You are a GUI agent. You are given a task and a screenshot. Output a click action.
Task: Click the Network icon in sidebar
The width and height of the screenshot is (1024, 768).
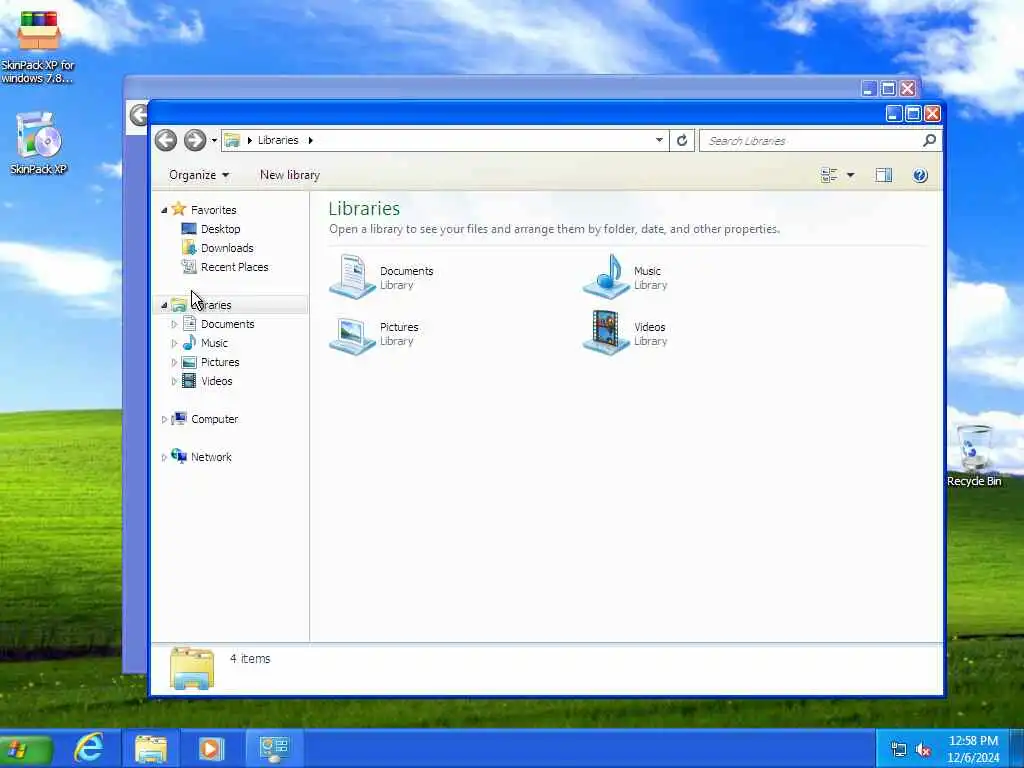[179, 456]
